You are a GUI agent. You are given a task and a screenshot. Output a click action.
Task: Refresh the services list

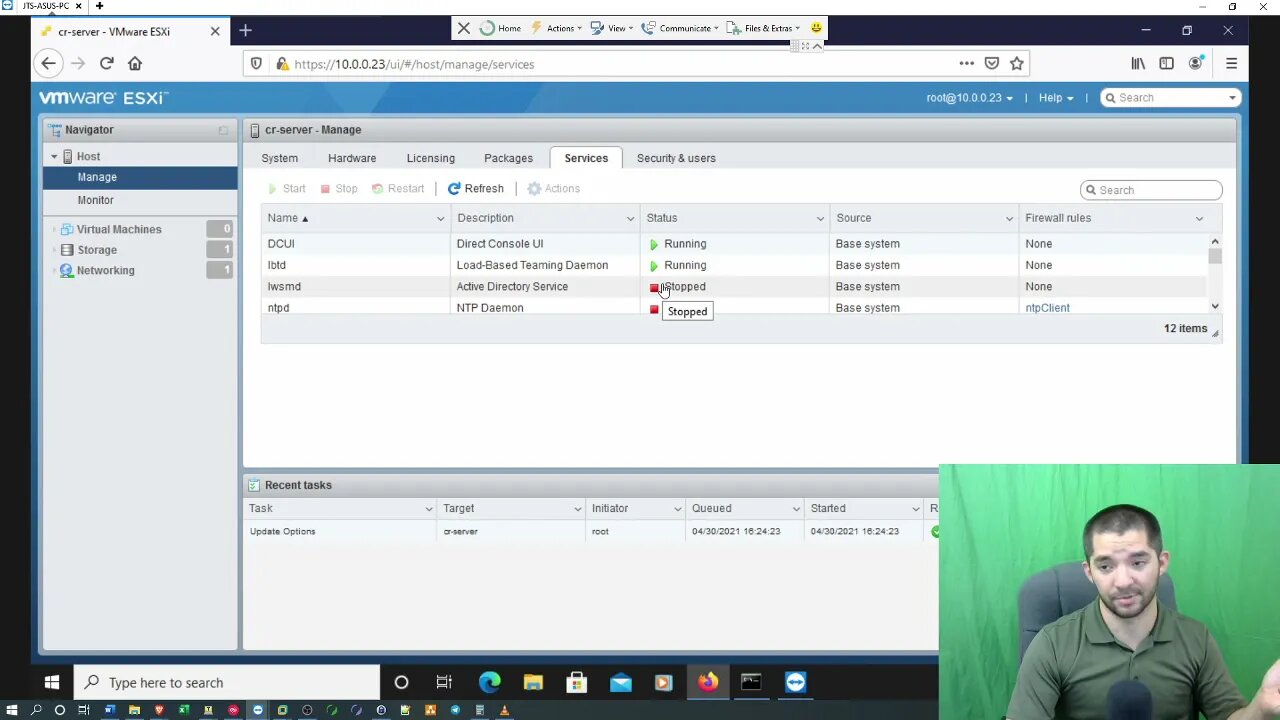[x=476, y=188]
